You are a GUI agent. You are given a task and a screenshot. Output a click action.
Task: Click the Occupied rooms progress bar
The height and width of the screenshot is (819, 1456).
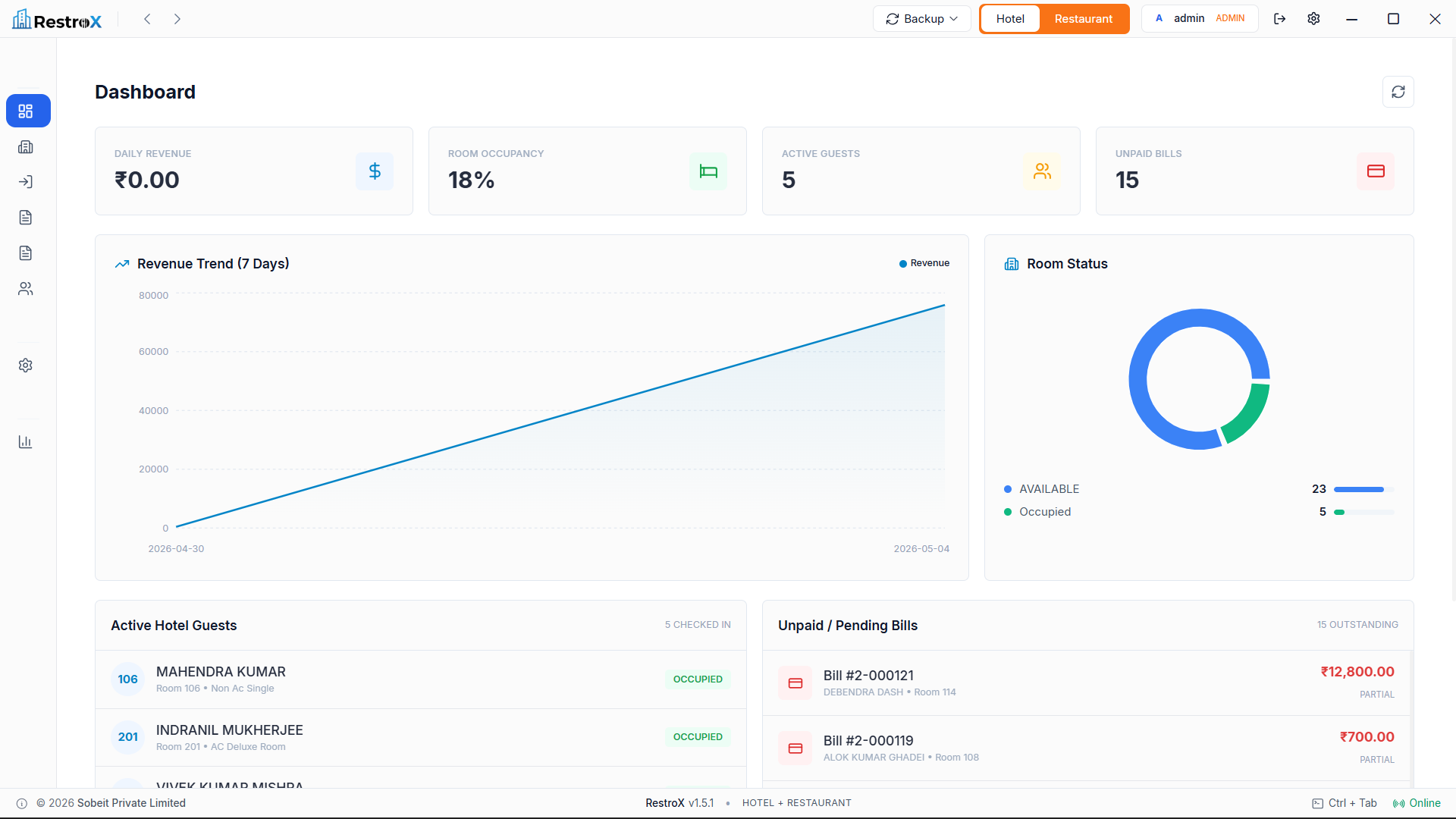(1363, 513)
